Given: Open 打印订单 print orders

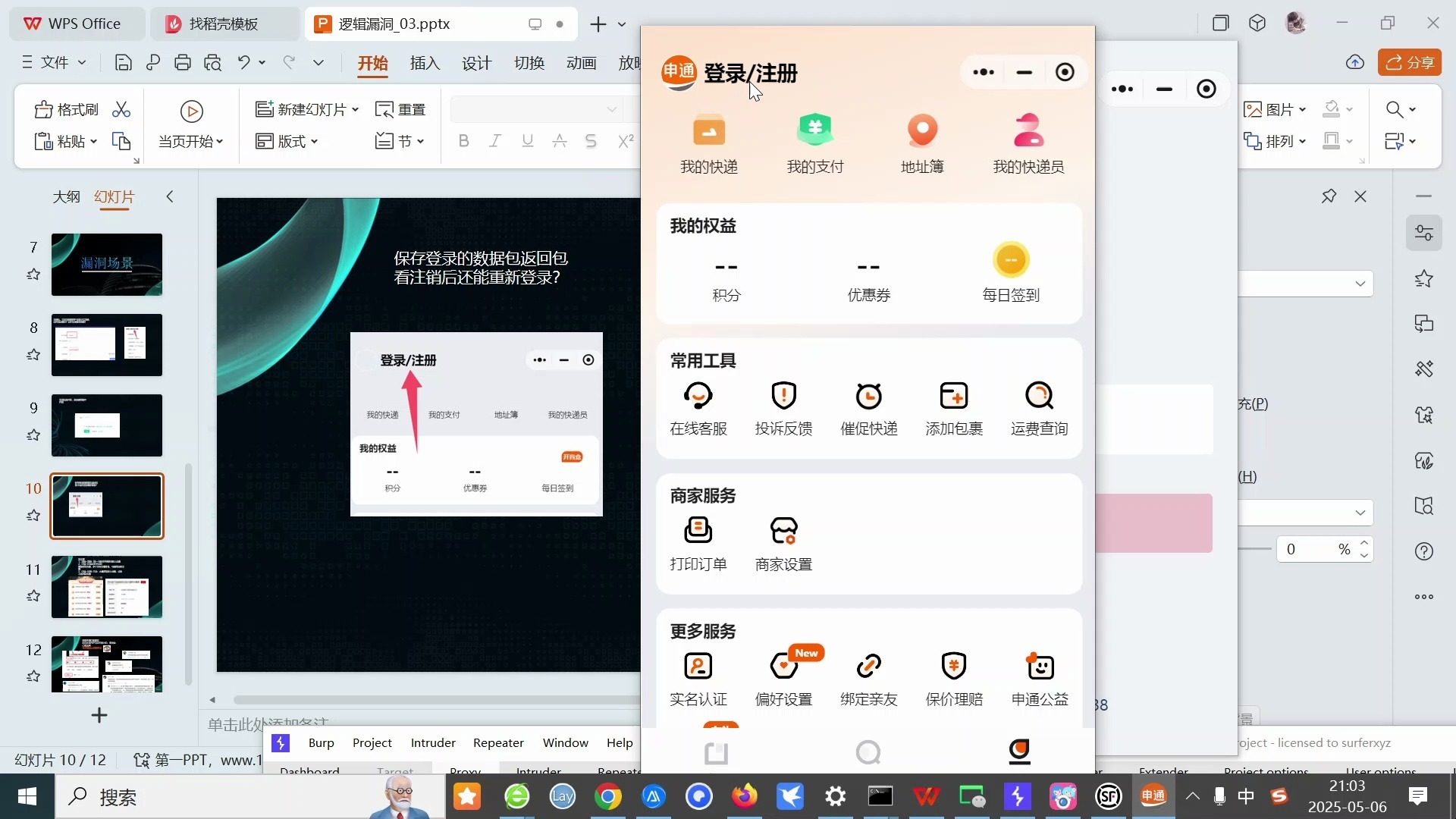Looking at the screenshot, I should pos(698,544).
